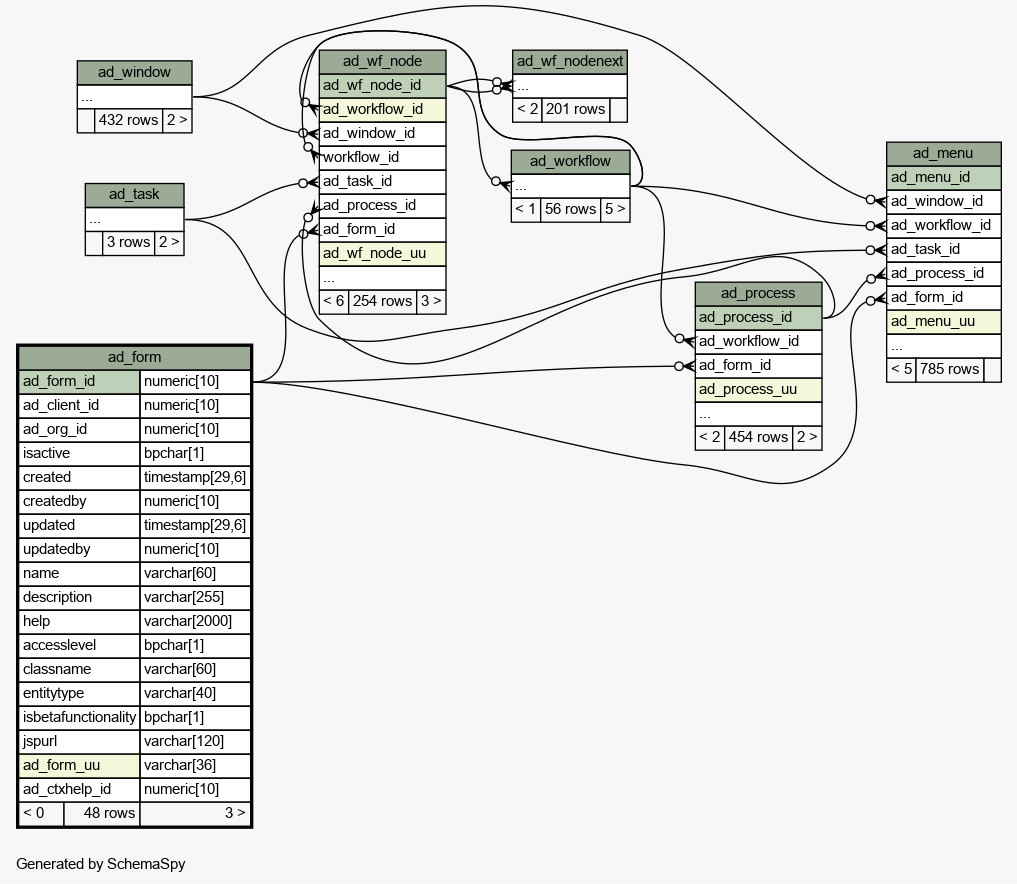Click the ad_org_id column
1017x884 pixels.
(x=79, y=429)
